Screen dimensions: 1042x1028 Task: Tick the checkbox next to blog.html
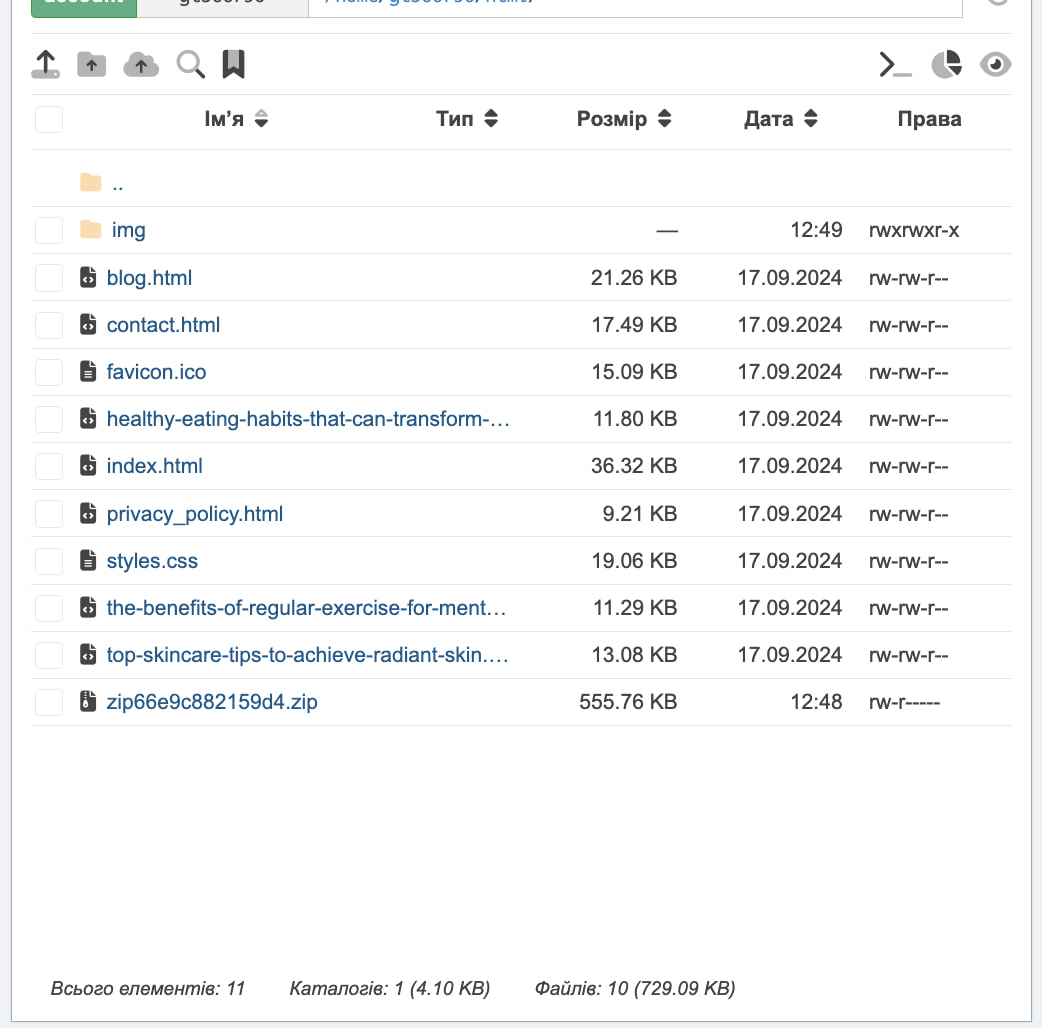tap(49, 278)
